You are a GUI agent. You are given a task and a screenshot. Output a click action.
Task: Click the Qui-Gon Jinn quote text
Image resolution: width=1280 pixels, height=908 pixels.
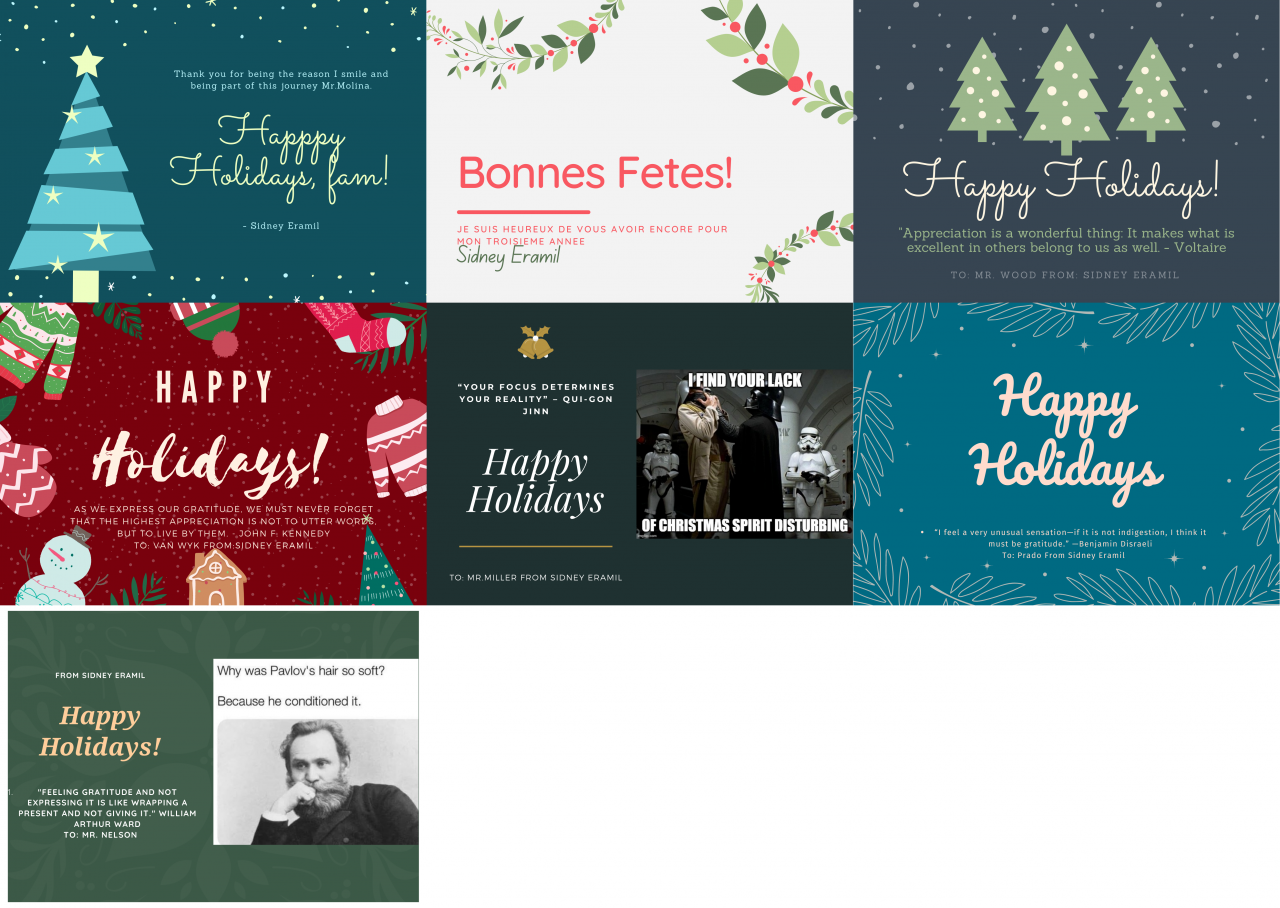pyautogui.click(x=535, y=398)
